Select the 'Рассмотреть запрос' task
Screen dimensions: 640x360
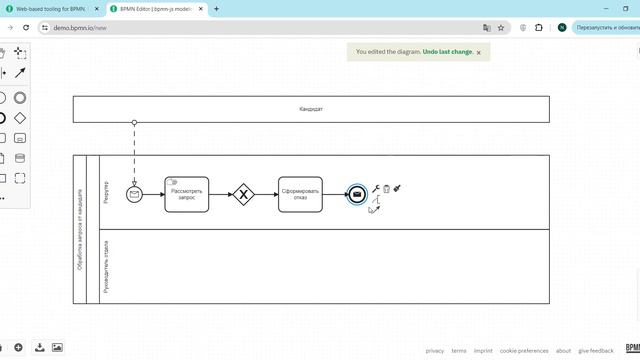187,194
